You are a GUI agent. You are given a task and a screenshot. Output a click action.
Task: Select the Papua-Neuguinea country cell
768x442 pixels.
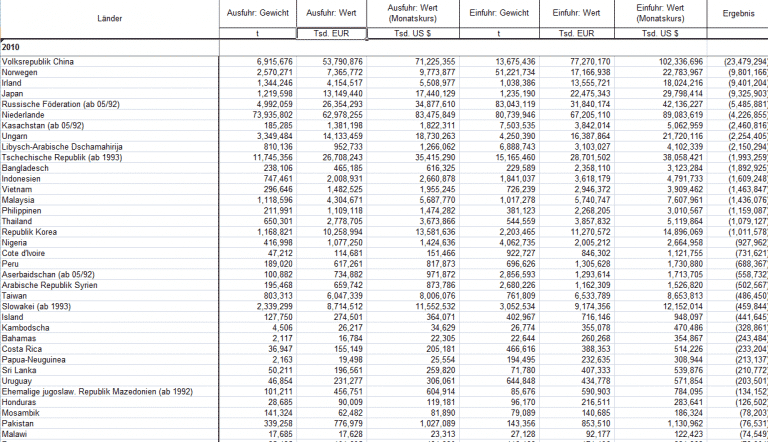pyautogui.click(x=34, y=359)
